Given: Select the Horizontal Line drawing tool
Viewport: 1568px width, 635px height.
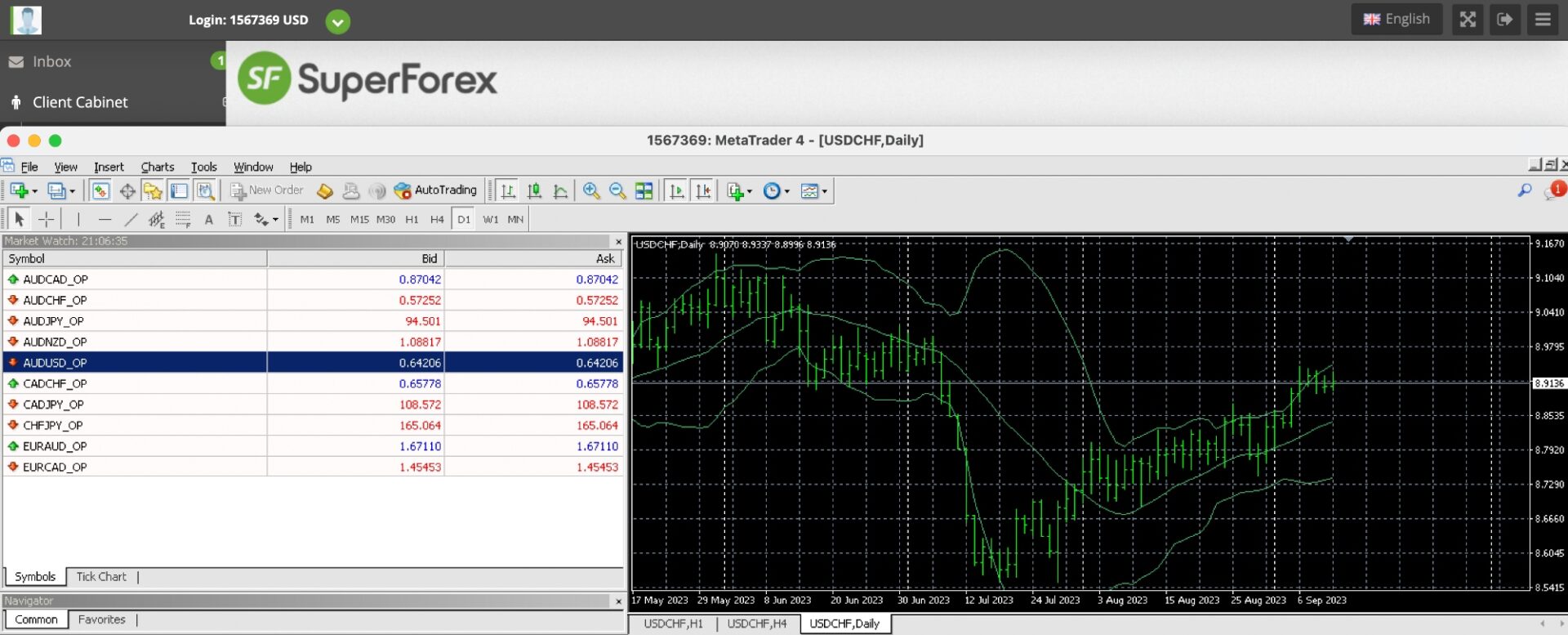Looking at the screenshot, I should pos(105,219).
